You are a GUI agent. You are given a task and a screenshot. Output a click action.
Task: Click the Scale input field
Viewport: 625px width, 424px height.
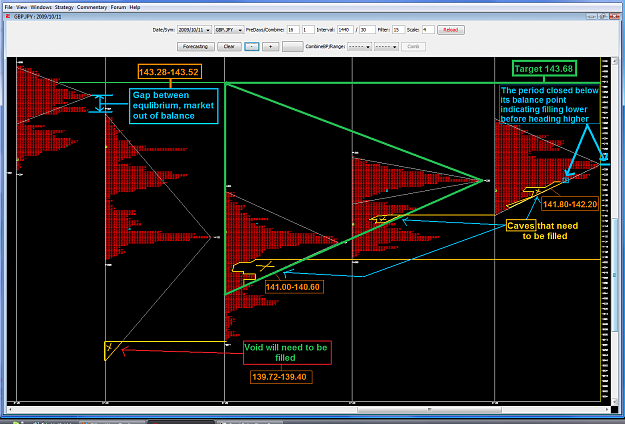[428, 30]
